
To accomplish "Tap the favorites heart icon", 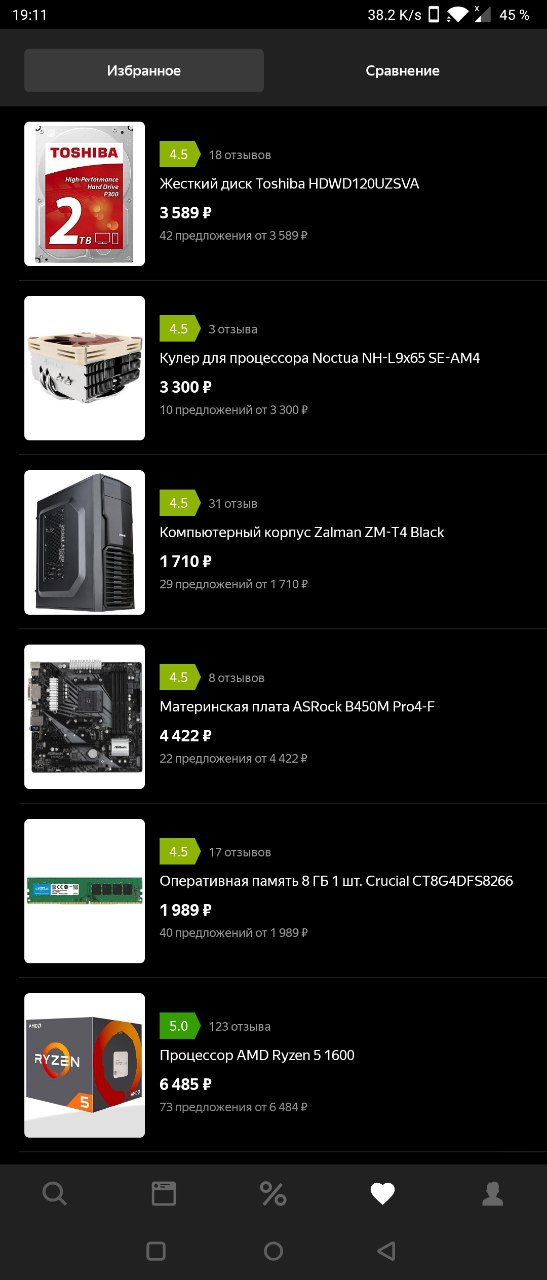I will click(382, 1193).
